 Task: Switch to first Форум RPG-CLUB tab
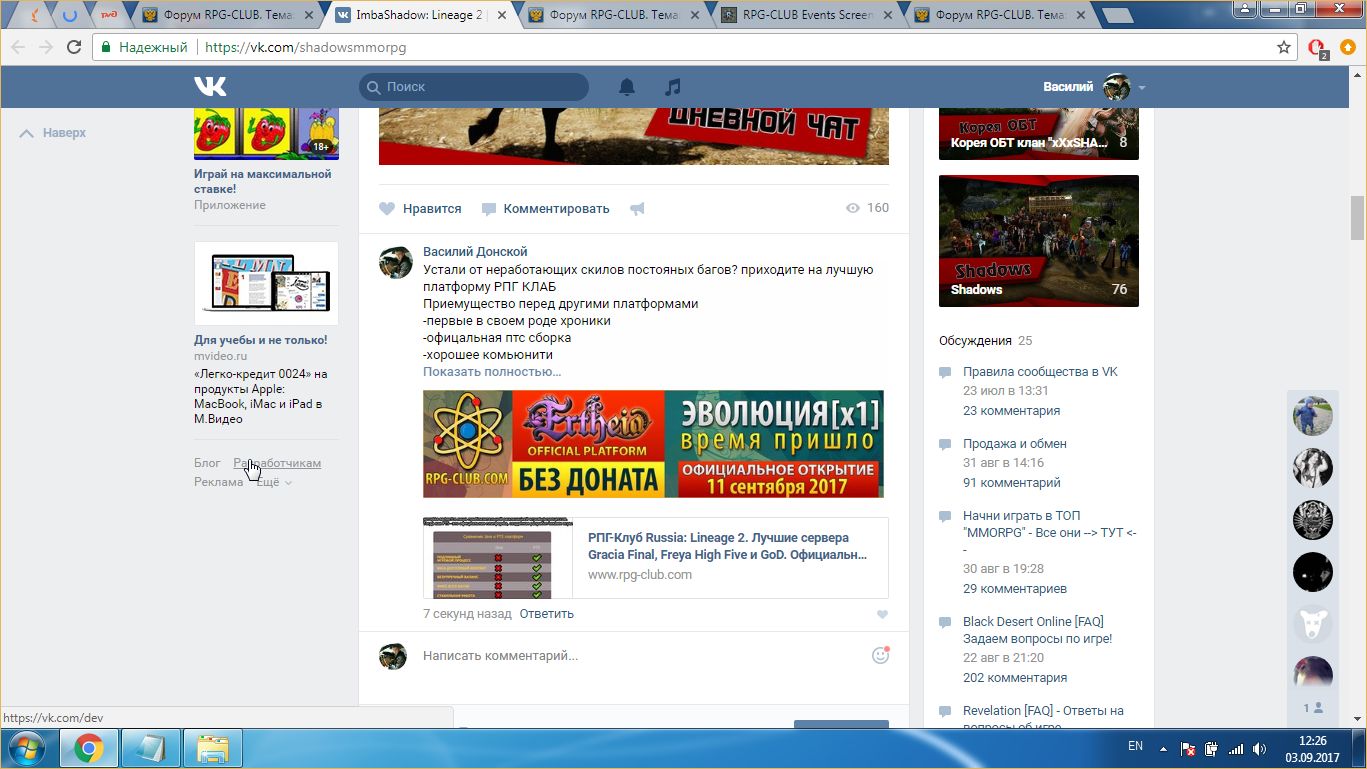227,15
